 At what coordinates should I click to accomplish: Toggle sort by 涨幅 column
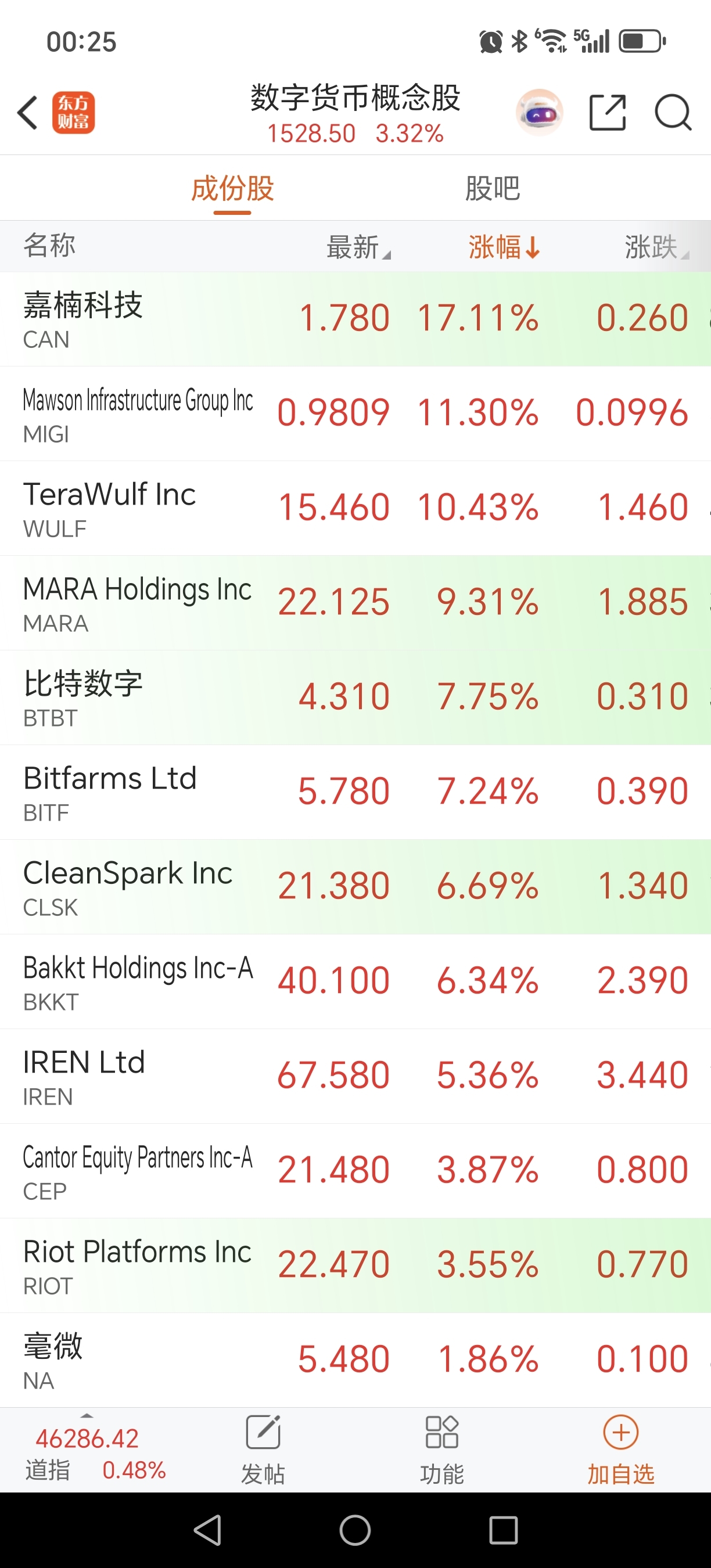[504, 247]
